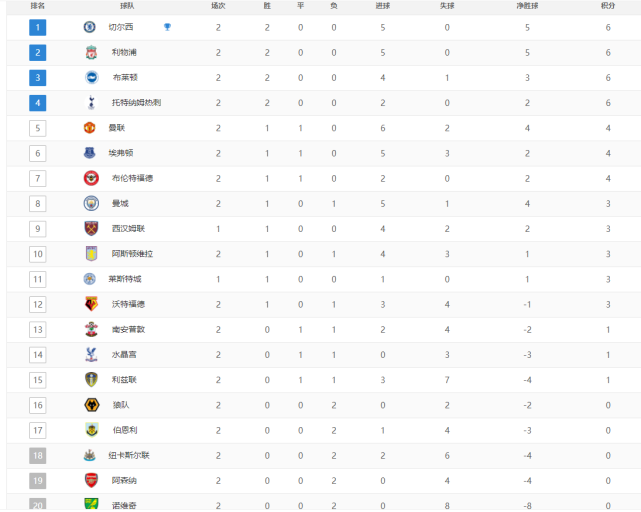Select the blue rank 1 badge

tap(38, 27)
